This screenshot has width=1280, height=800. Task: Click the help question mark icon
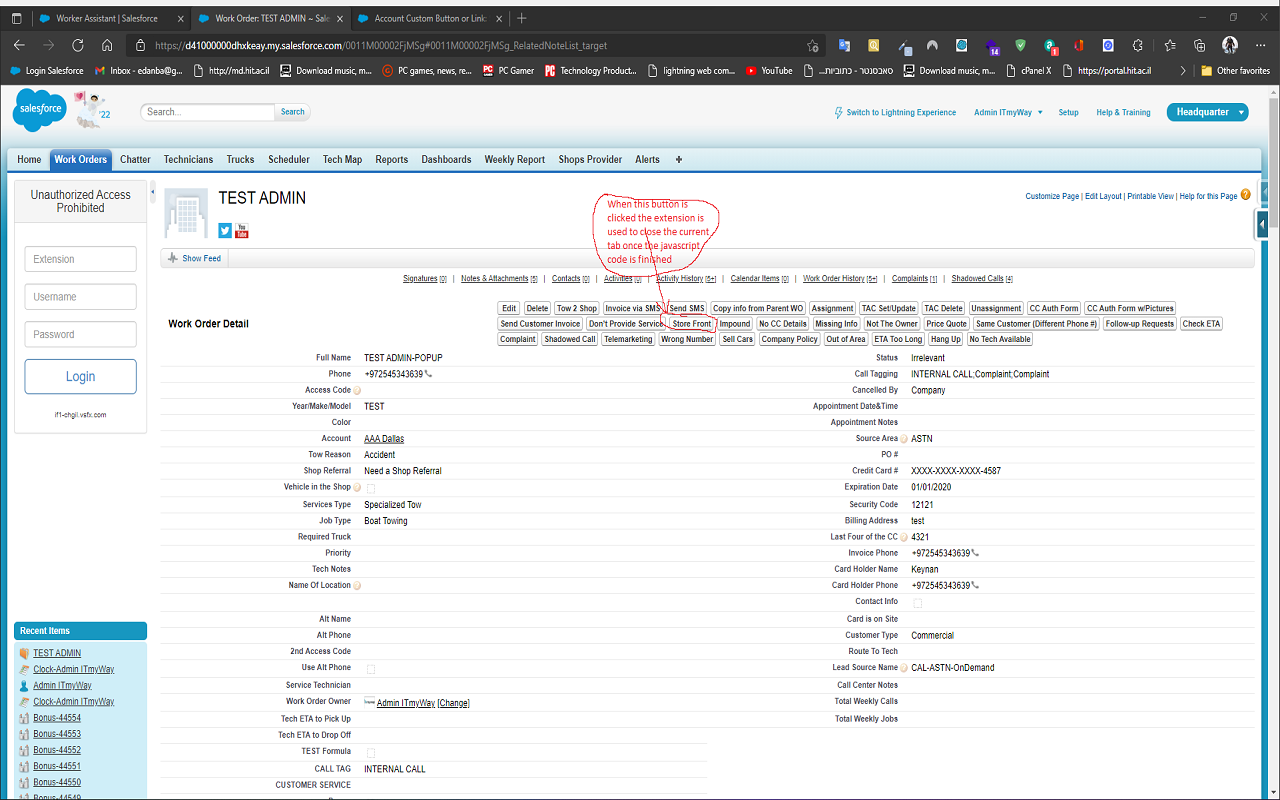1245,195
